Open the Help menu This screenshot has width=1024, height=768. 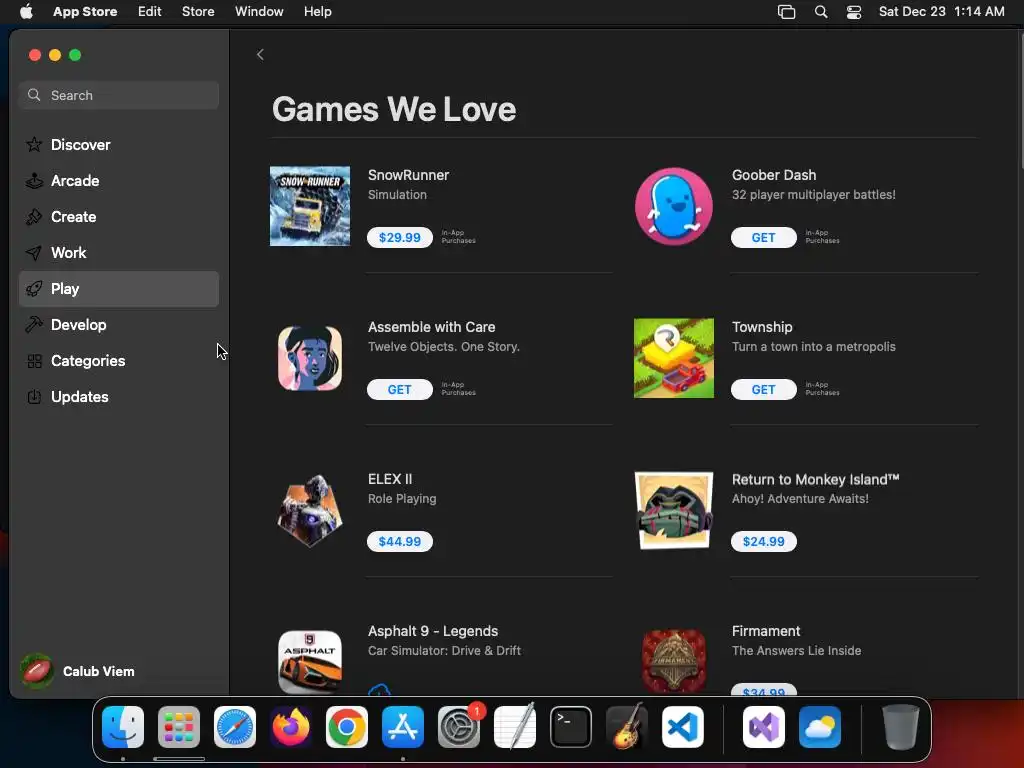pyautogui.click(x=317, y=12)
